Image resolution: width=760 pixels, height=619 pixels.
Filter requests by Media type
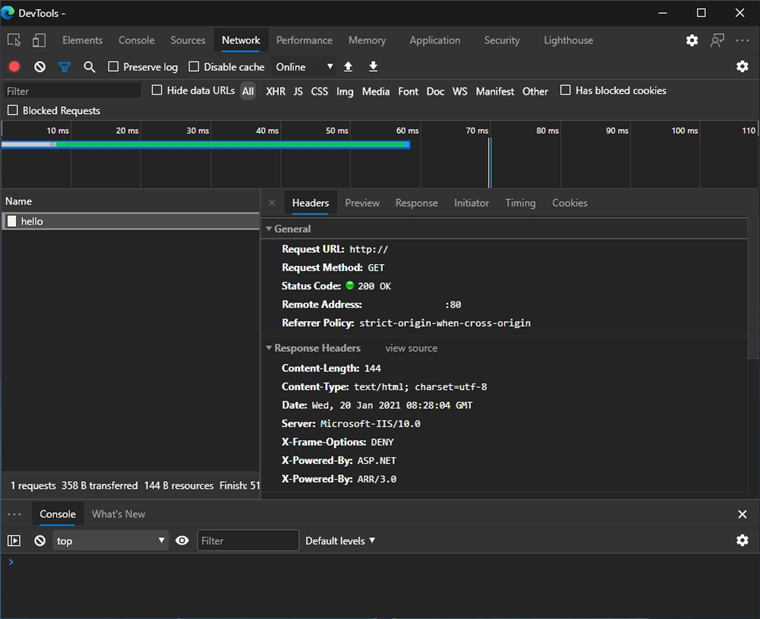(x=376, y=91)
